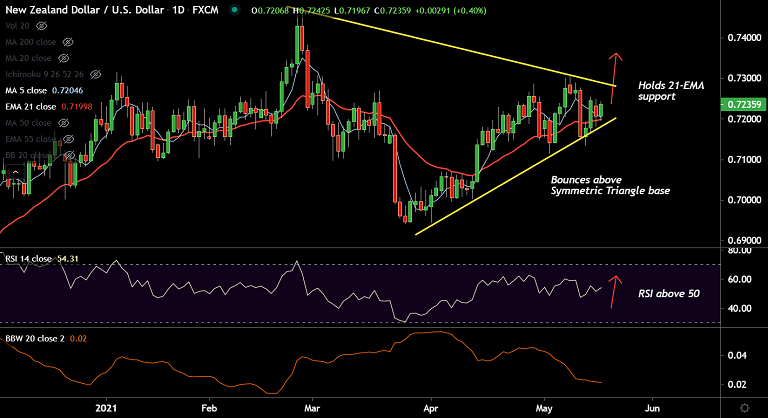Click the EMA 21 value 0.71998
The image size is (768, 418).
[76, 107]
